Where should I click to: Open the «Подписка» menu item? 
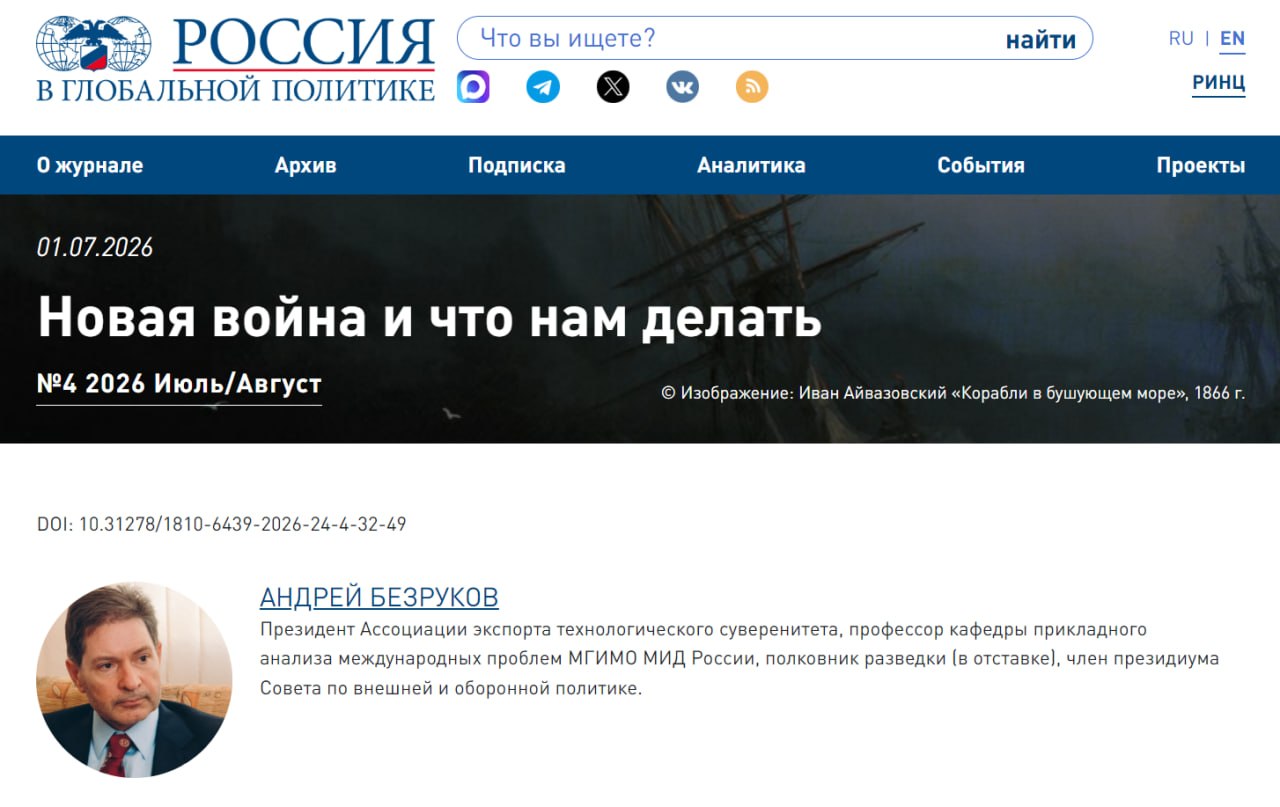pyautogui.click(x=517, y=166)
